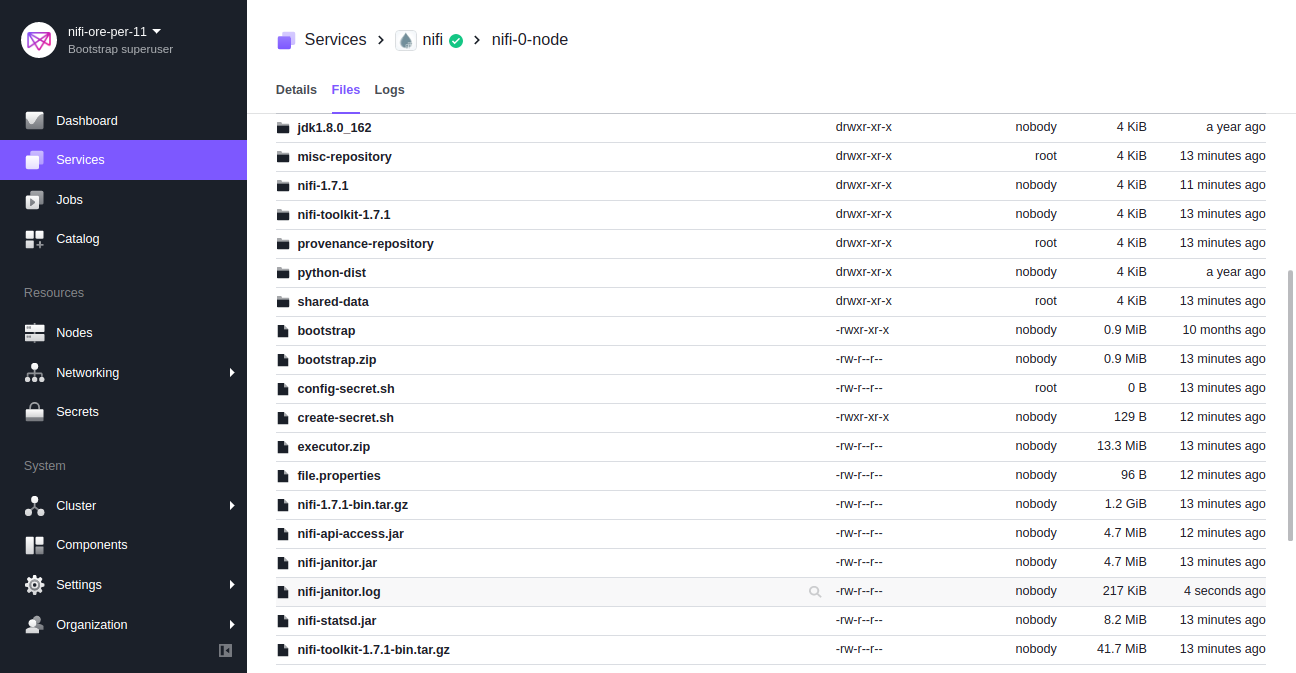
Task: Open the nifi-ore-per-11 cluster dropdown
Action: point(114,31)
